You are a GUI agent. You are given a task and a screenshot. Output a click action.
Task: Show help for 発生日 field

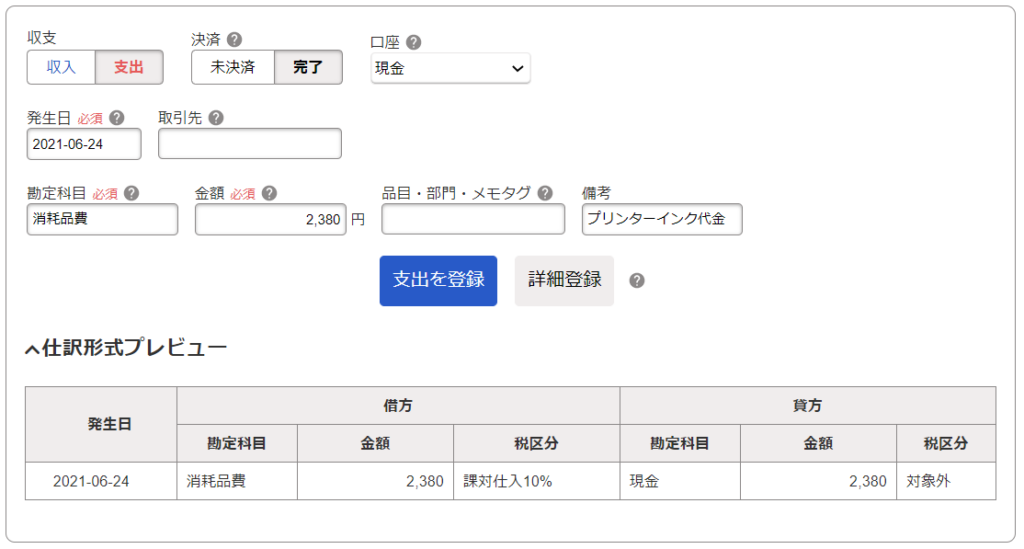pos(117,118)
